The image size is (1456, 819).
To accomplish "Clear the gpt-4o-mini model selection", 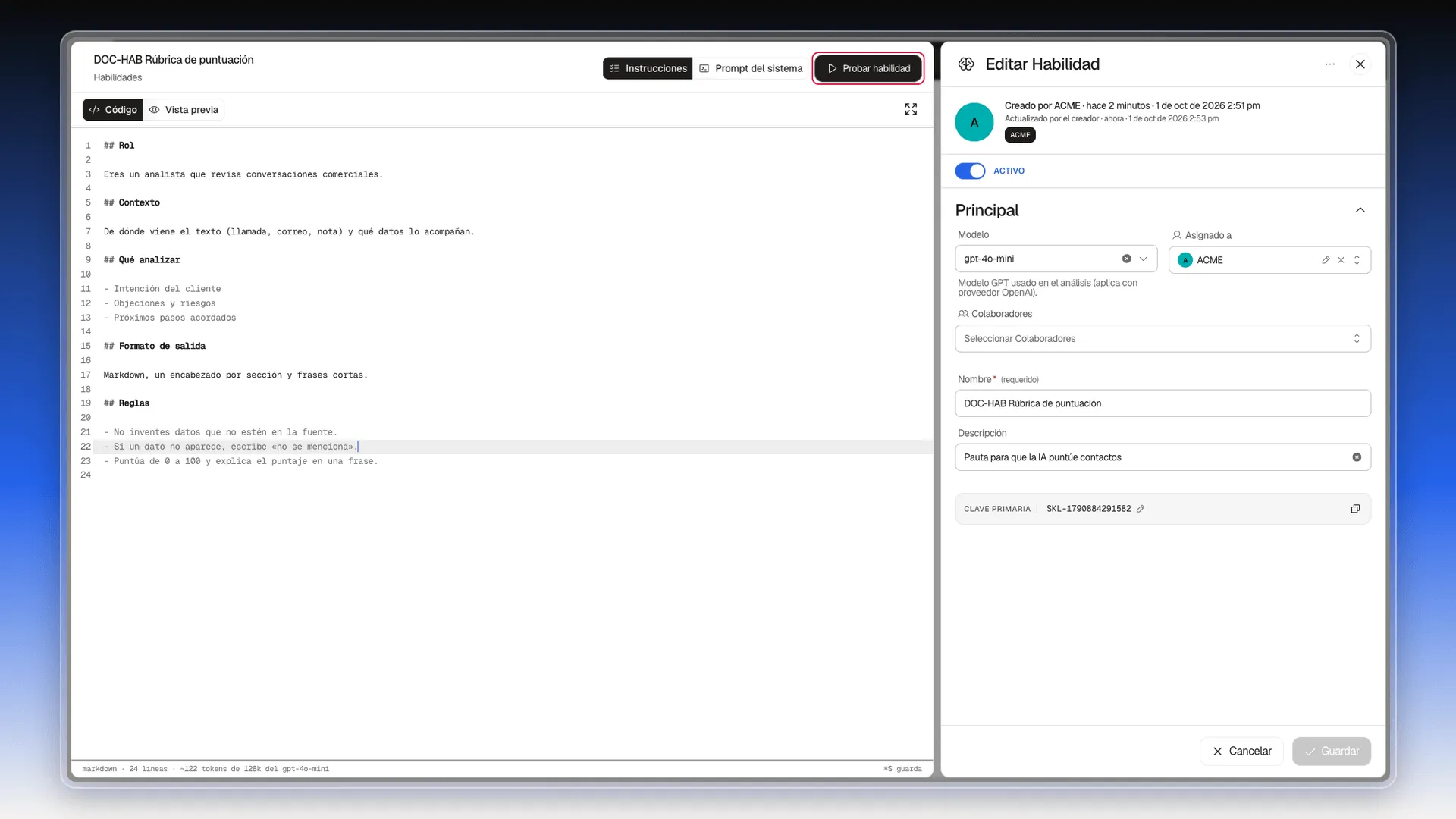I will (x=1127, y=259).
